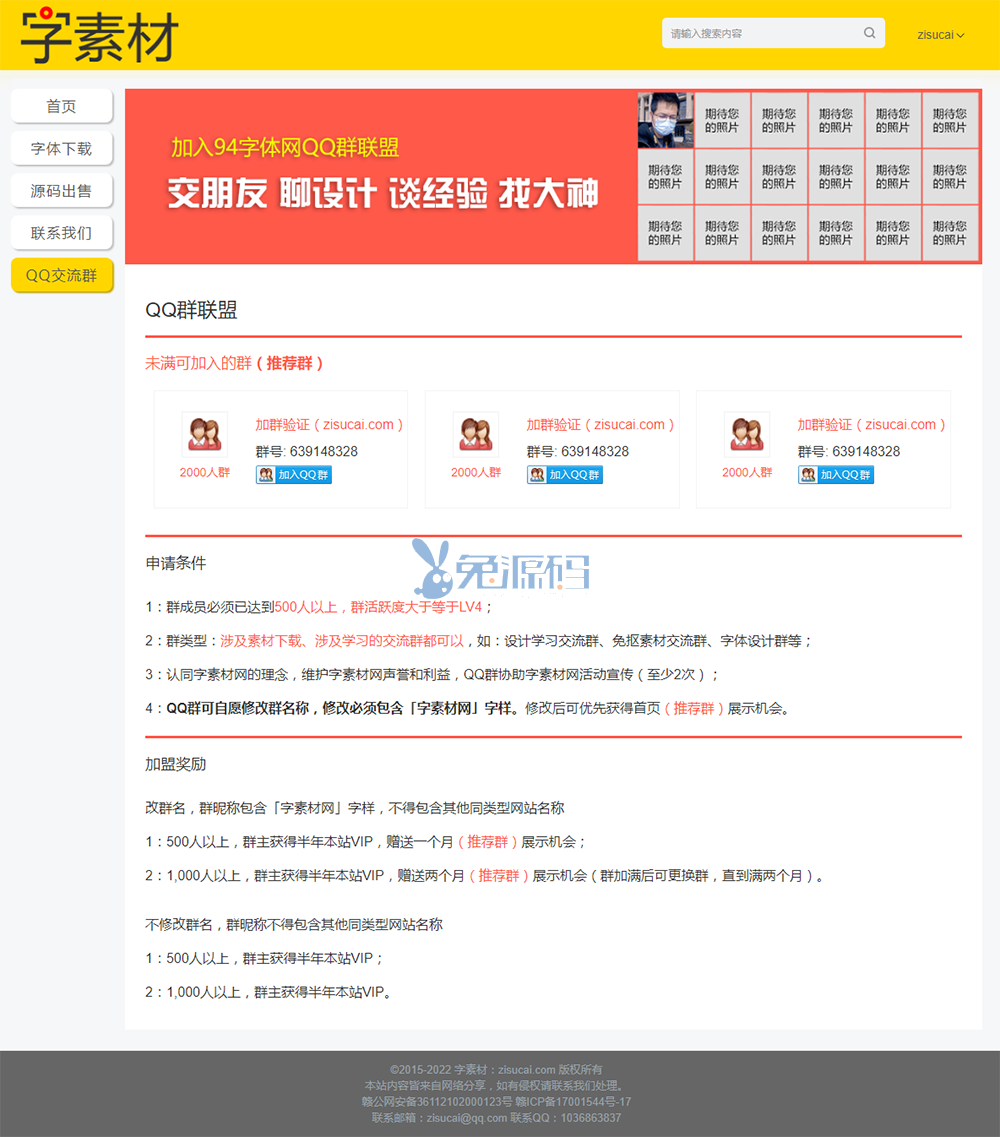The width and height of the screenshot is (1000, 1137).
Task: Click the red text 涉及素材下载、涉及学习的交流群都可以
Action: (x=342, y=641)
